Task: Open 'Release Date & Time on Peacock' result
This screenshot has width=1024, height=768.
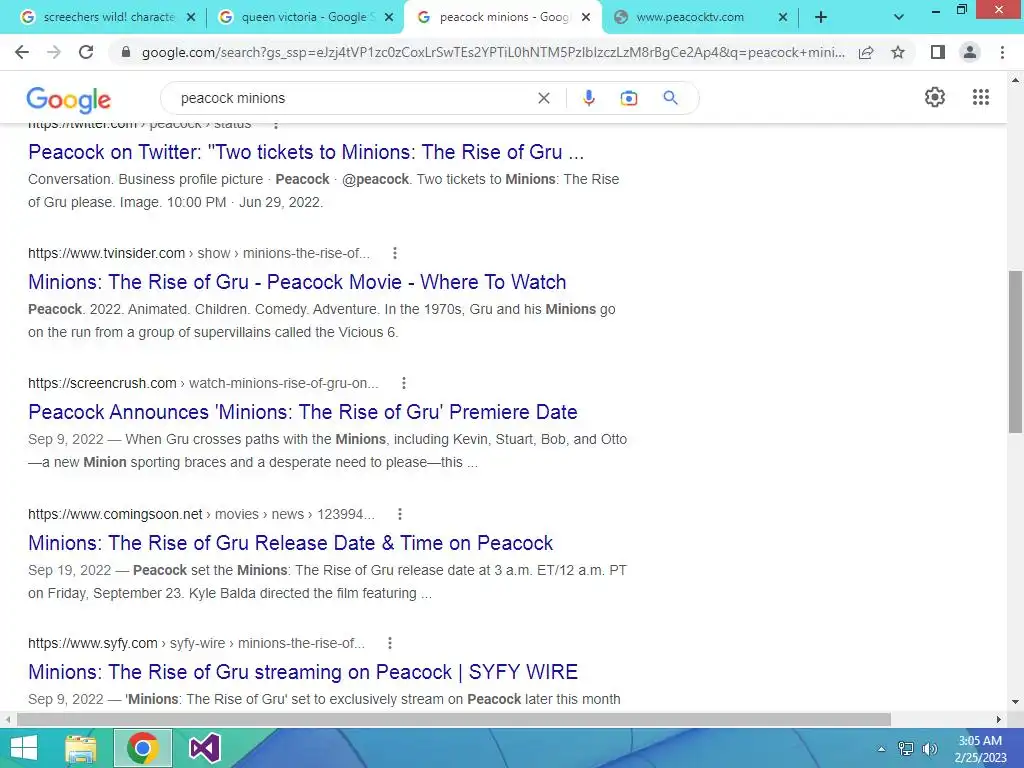Action: coord(290,543)
